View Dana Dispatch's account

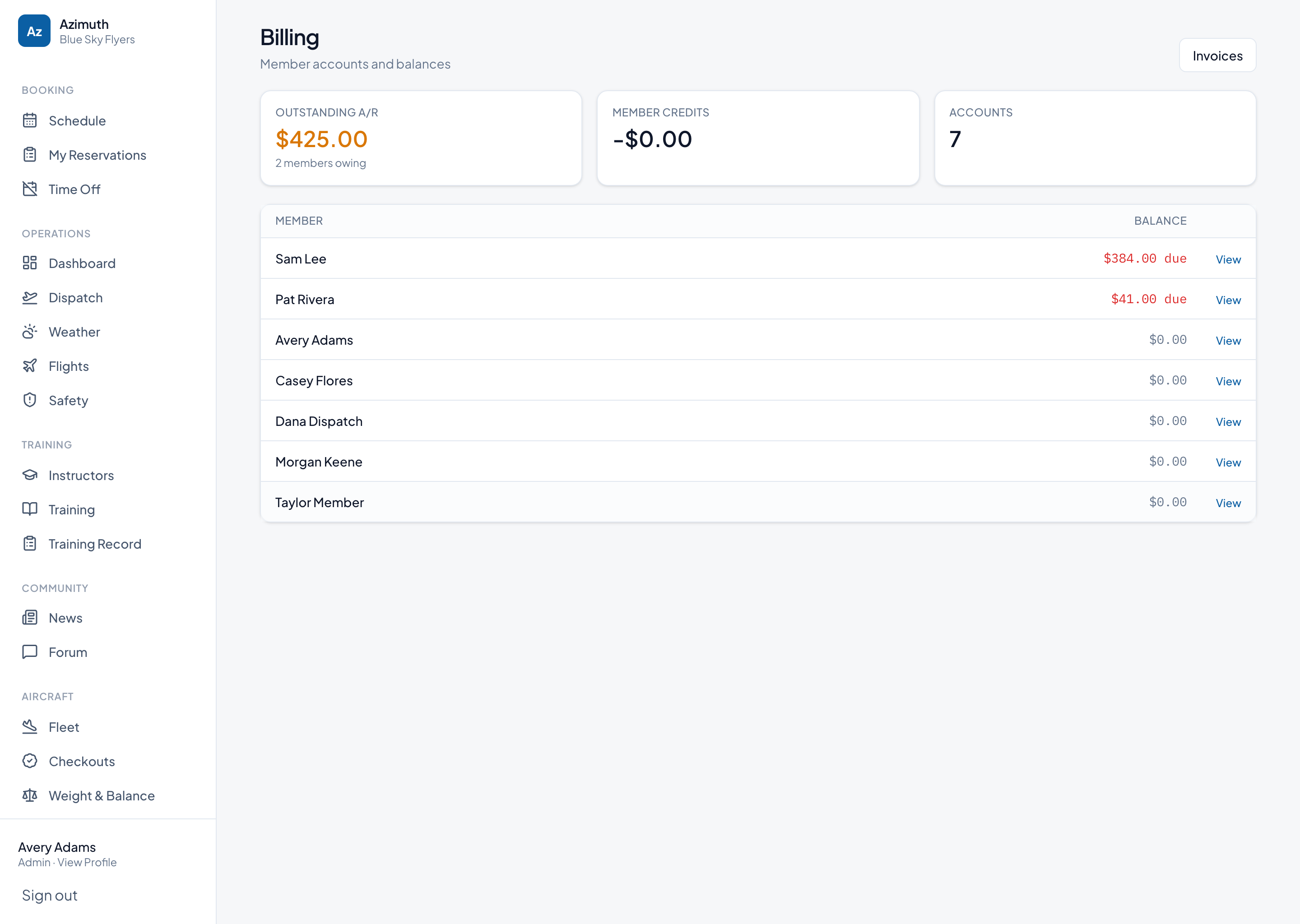[1228, 421]
